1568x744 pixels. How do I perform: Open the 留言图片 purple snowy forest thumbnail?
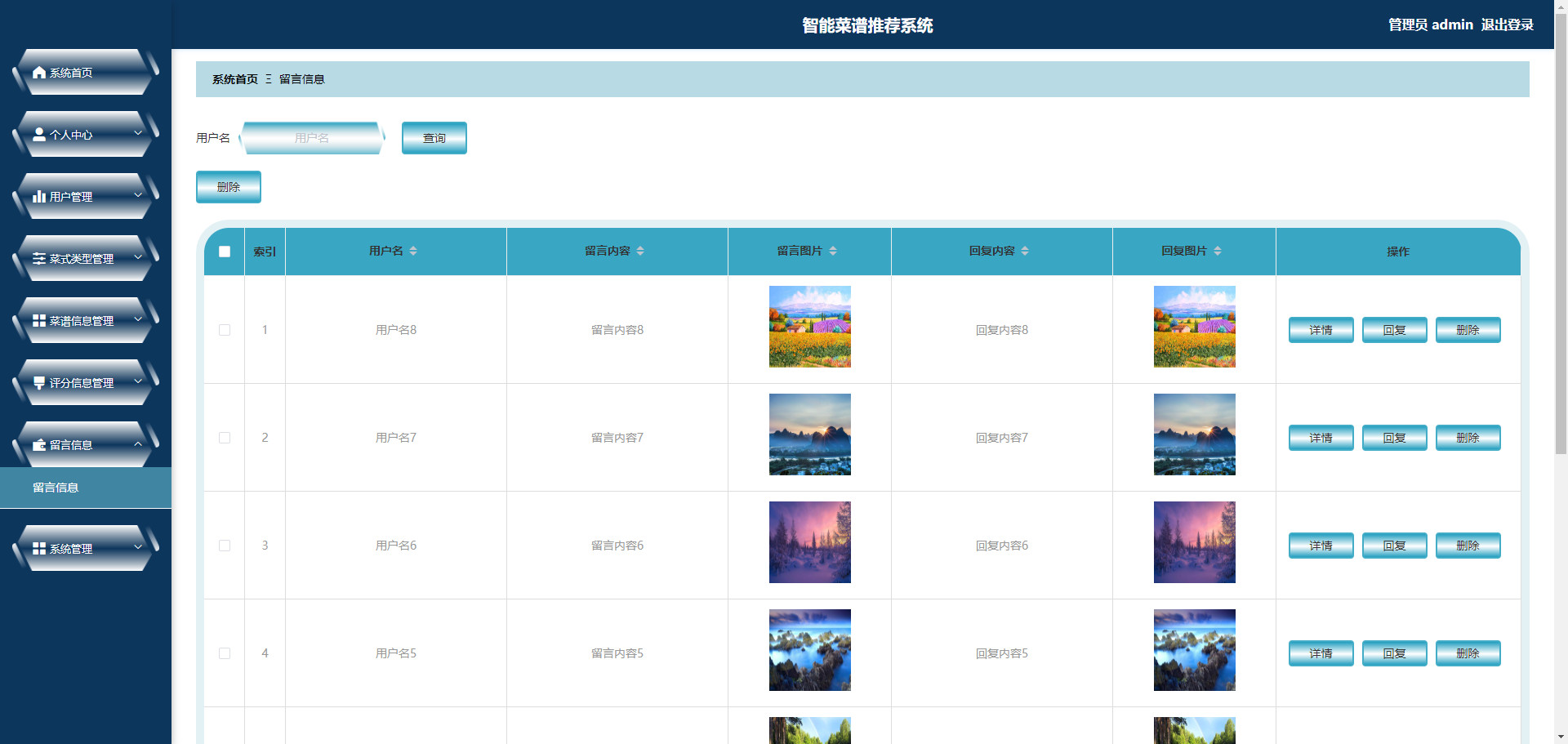tap(810, 542)
